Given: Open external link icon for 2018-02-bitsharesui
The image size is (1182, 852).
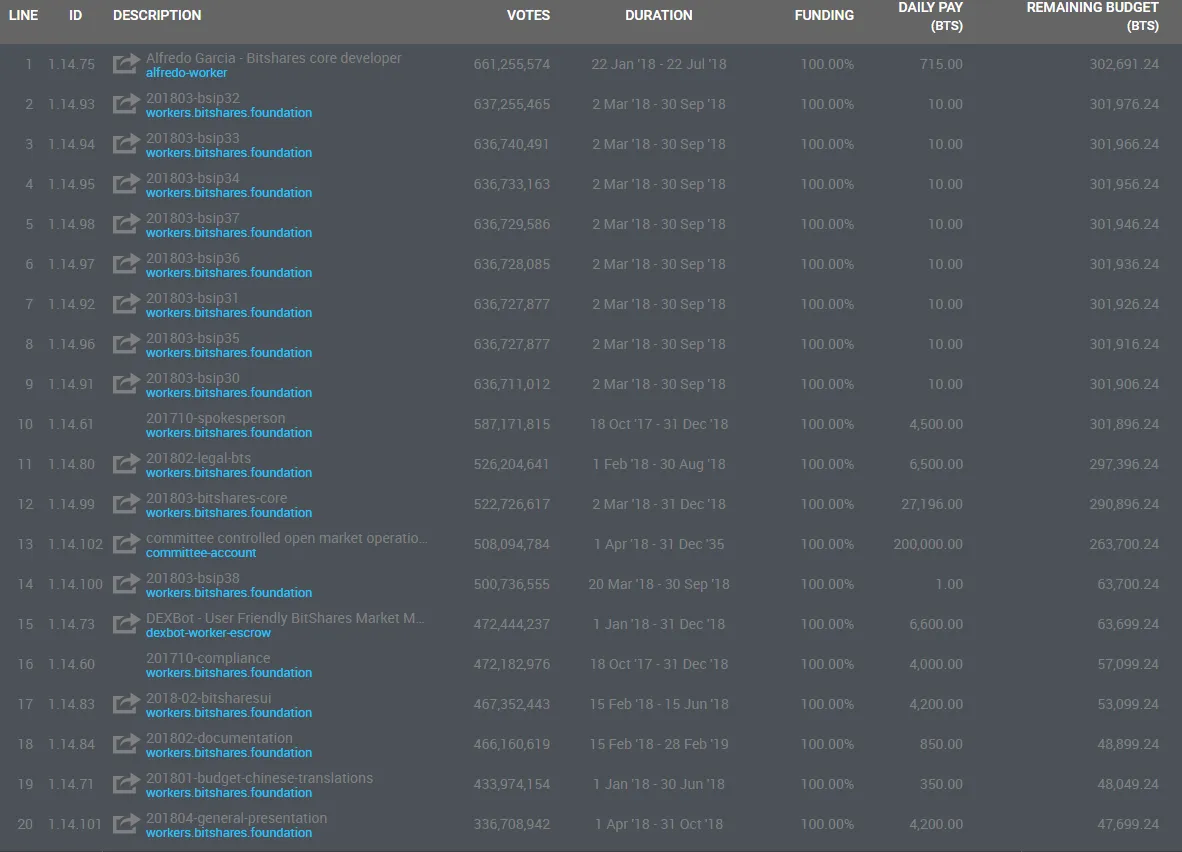Looking at the screenshot, I should click(126, 703).
